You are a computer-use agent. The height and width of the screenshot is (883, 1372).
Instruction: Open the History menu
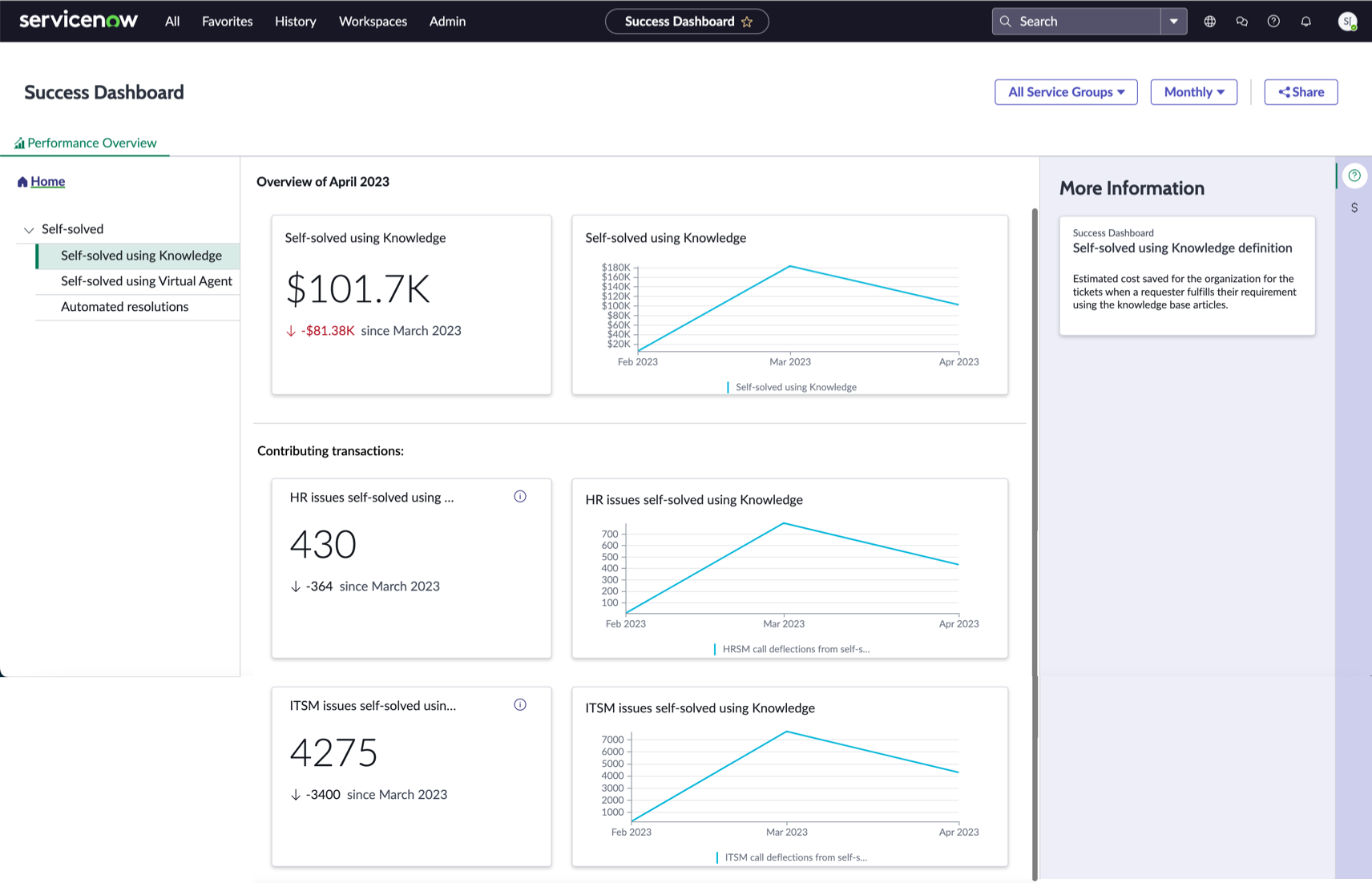tap(296, 22)
